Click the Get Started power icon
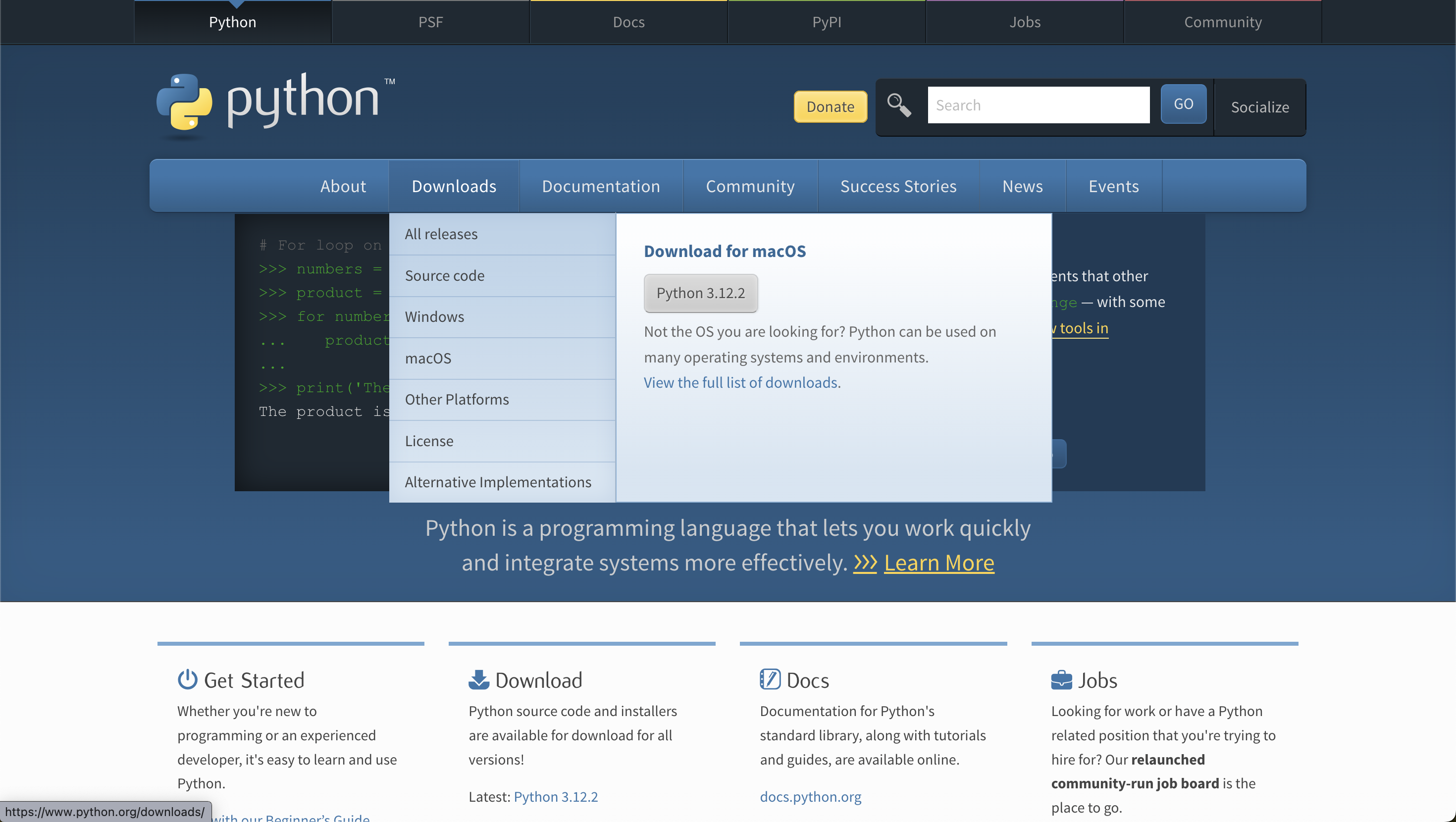Image resolution: width=1456 pixels, height=822 pixels. (187, 679)
